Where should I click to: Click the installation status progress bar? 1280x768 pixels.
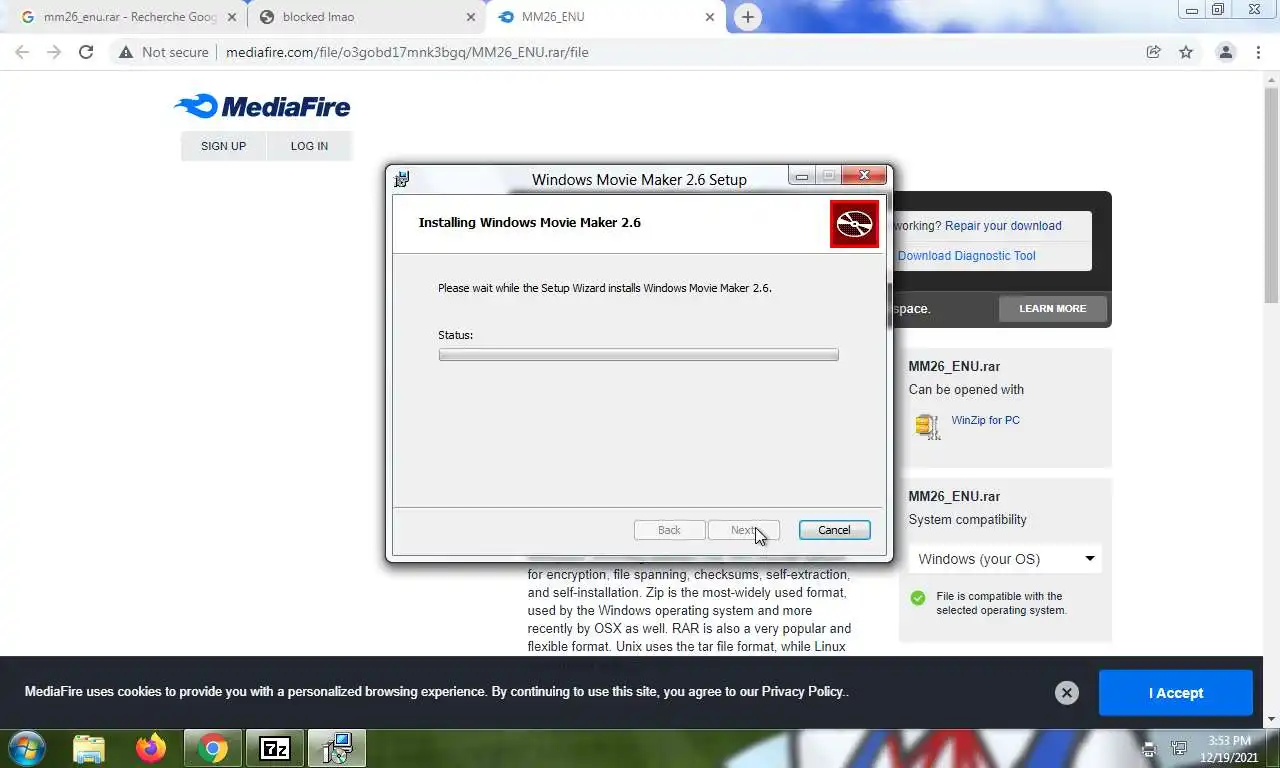point(638,355)
